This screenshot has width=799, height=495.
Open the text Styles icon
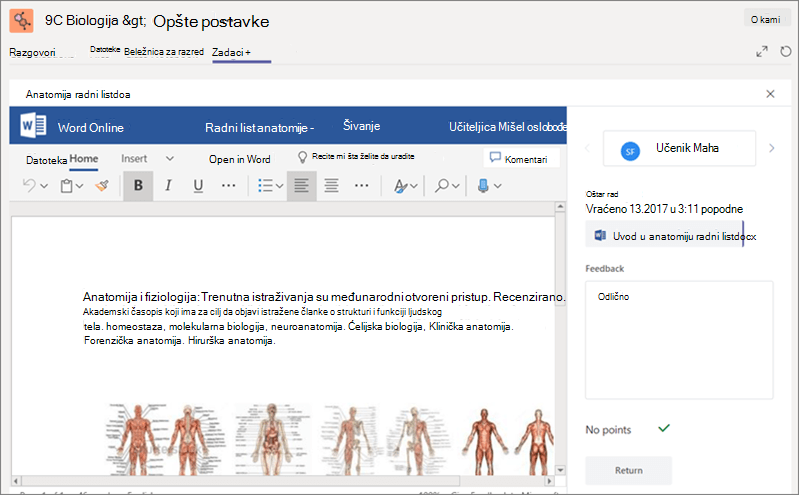[x=401, y=186]
